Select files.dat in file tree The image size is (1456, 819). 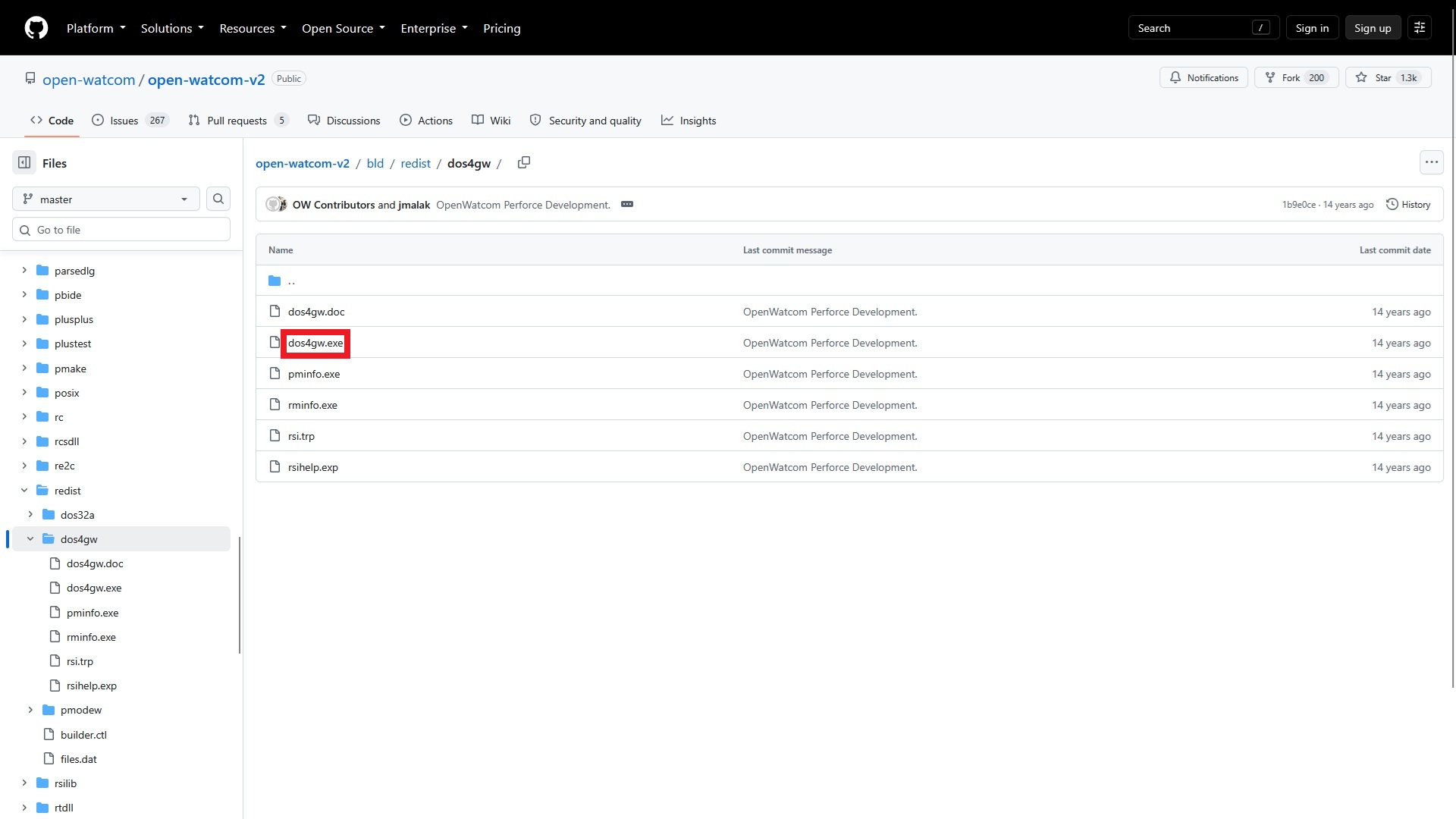point(79,759)
